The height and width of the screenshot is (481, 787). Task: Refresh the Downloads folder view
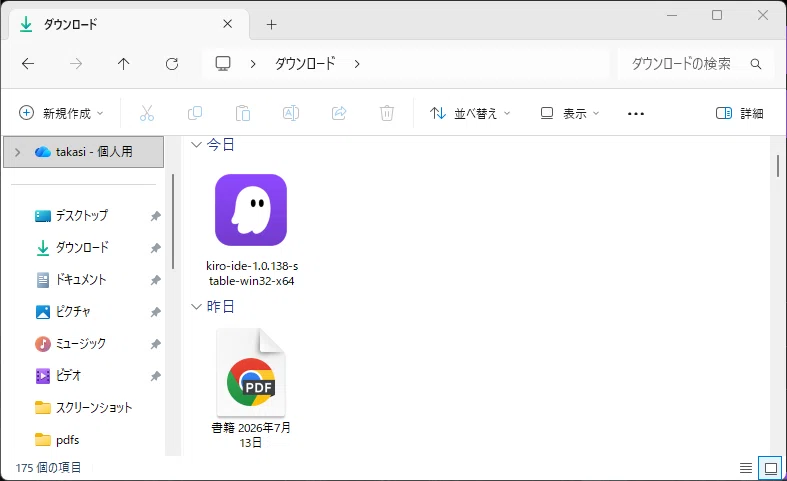coord(172,64)
